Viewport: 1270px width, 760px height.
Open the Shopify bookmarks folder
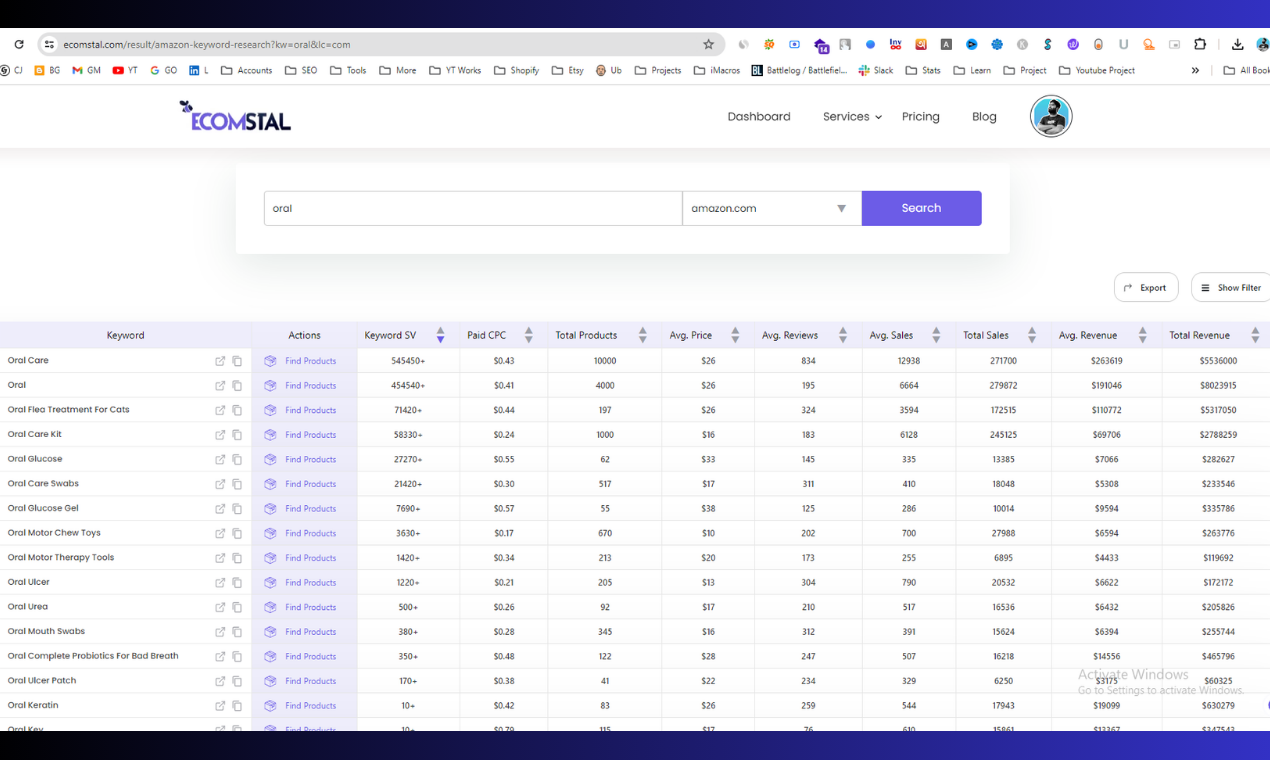(x=516, y=70)
